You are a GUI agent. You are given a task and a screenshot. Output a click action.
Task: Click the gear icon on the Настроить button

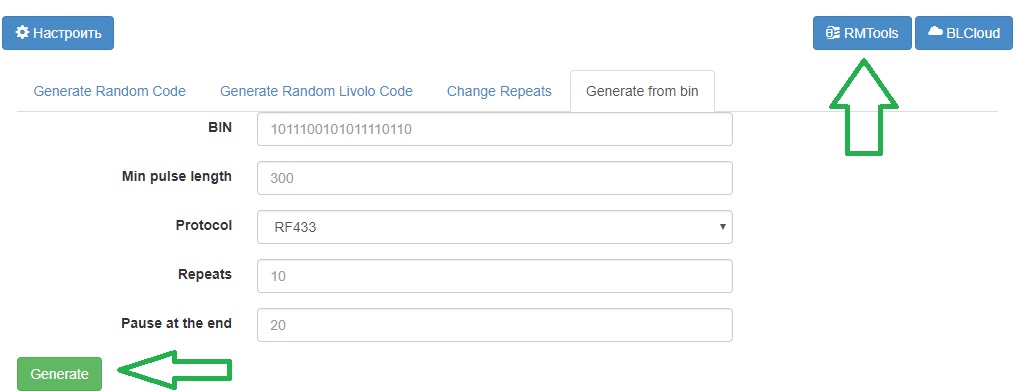pyautogui.click(x=22, y=32)
